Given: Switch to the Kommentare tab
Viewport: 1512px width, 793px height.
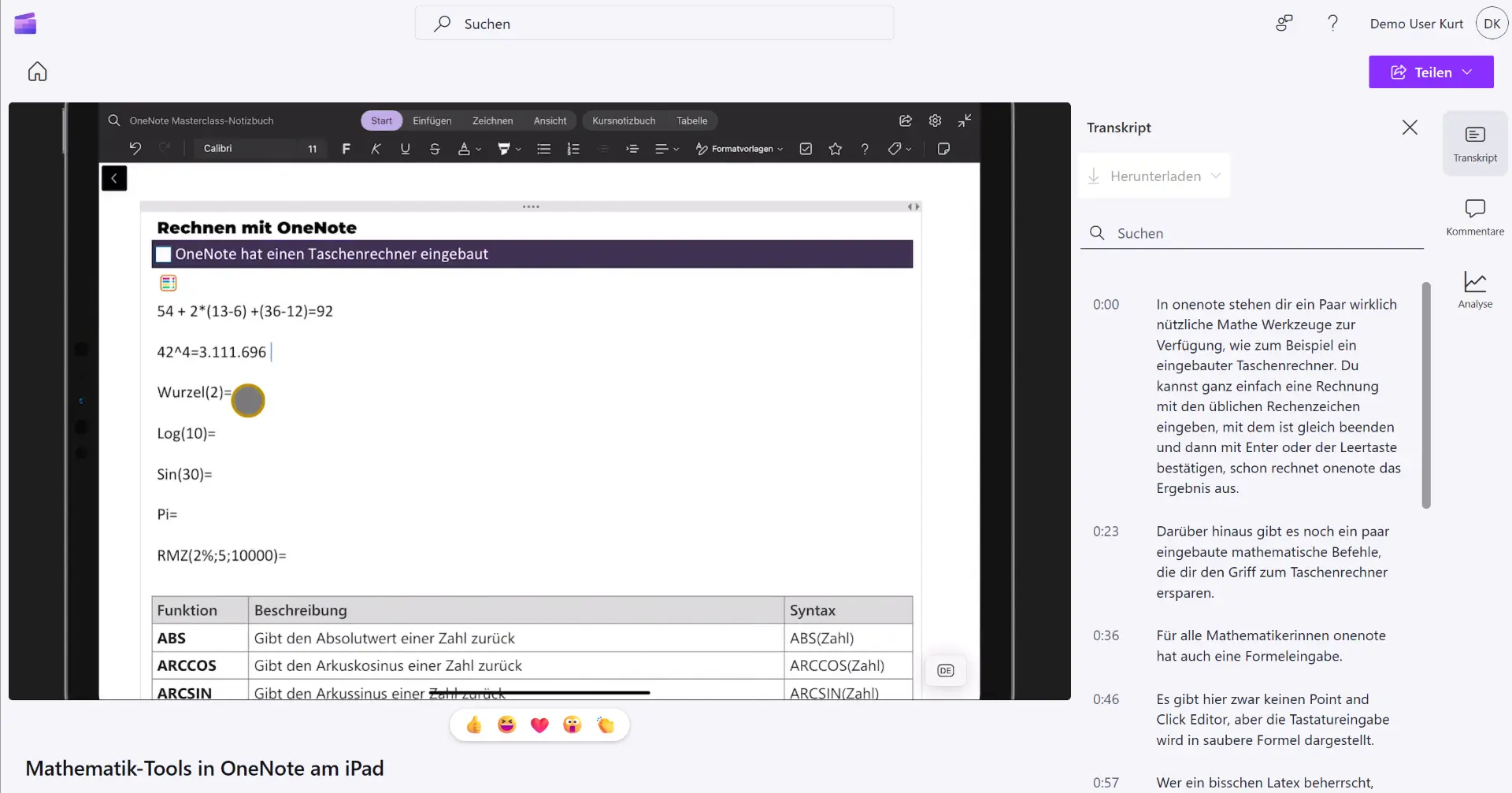Looking at the screenshot, I should pos(1475,217).
